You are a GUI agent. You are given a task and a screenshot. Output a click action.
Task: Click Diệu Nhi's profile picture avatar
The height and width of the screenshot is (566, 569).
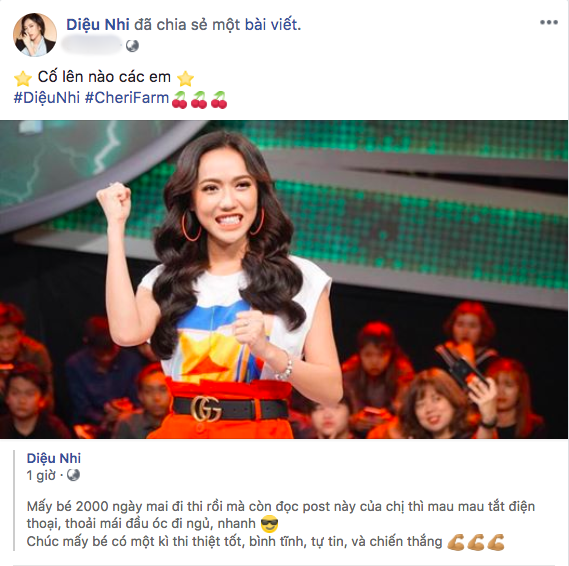pos(35,35)
